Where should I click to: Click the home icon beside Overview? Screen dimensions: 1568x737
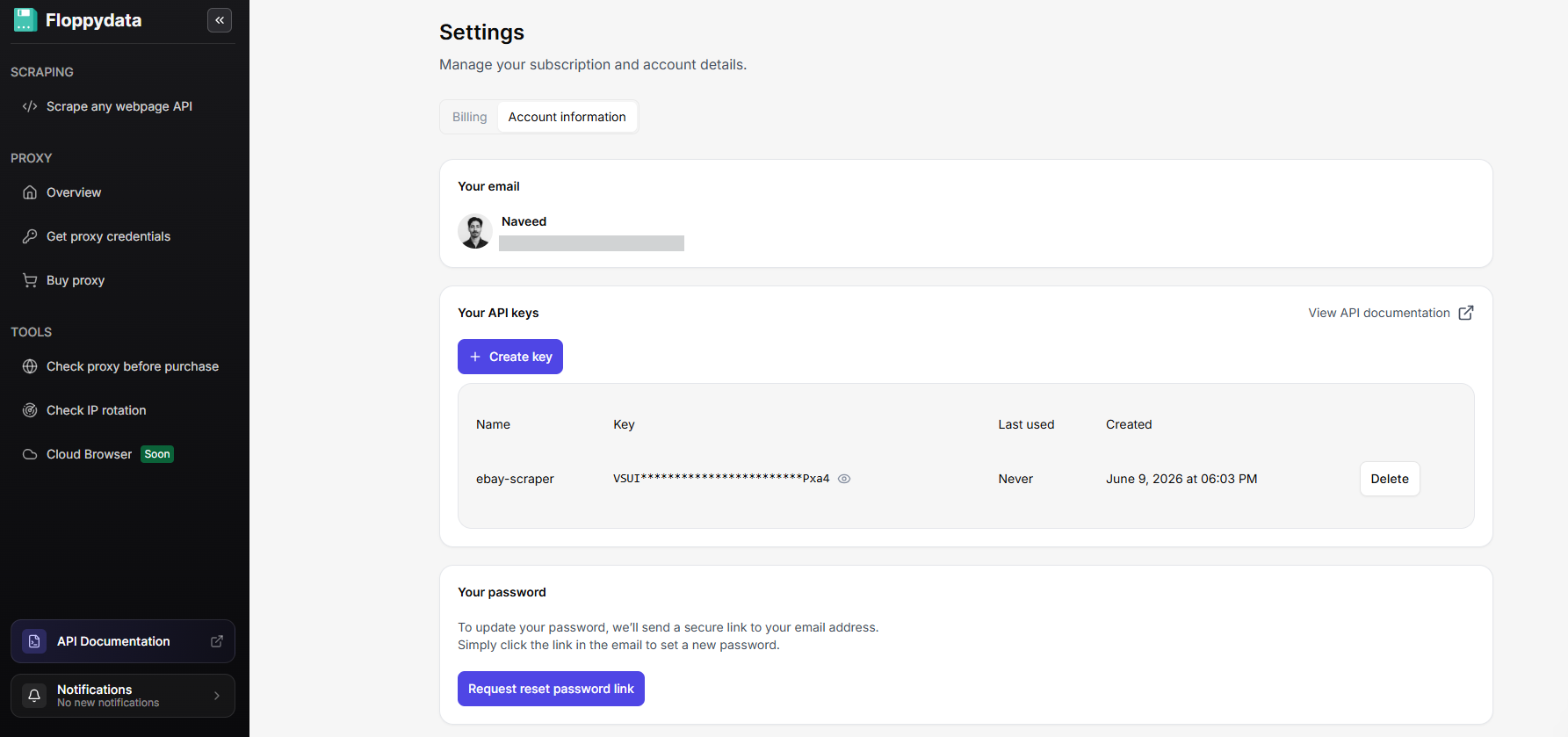(30, 192)
